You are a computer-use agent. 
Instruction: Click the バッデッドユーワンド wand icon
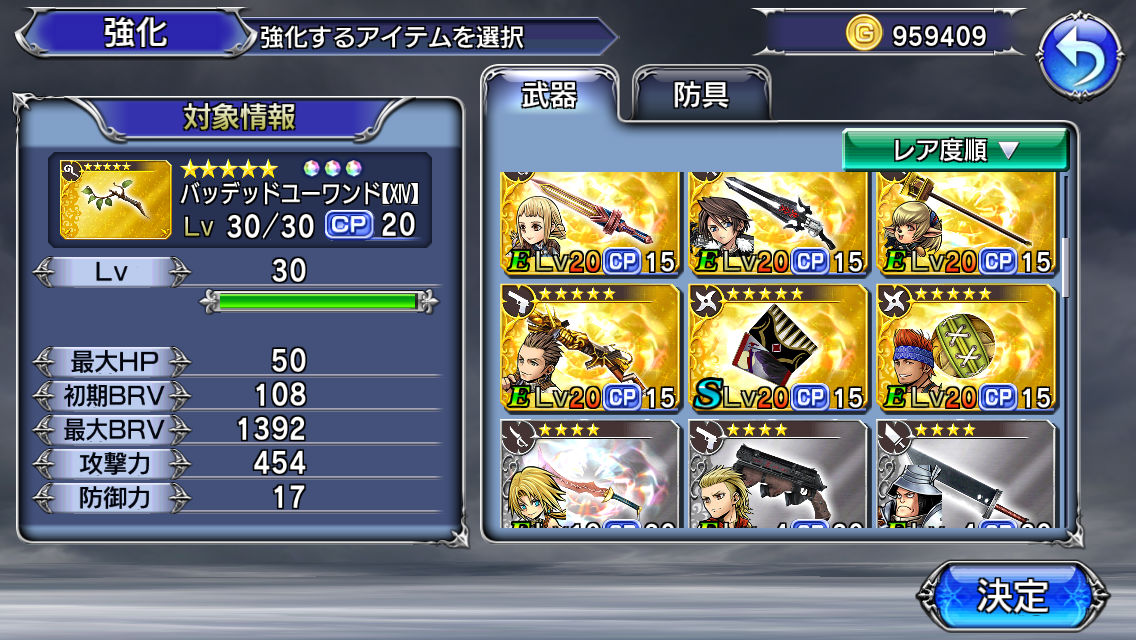[116, 200]
